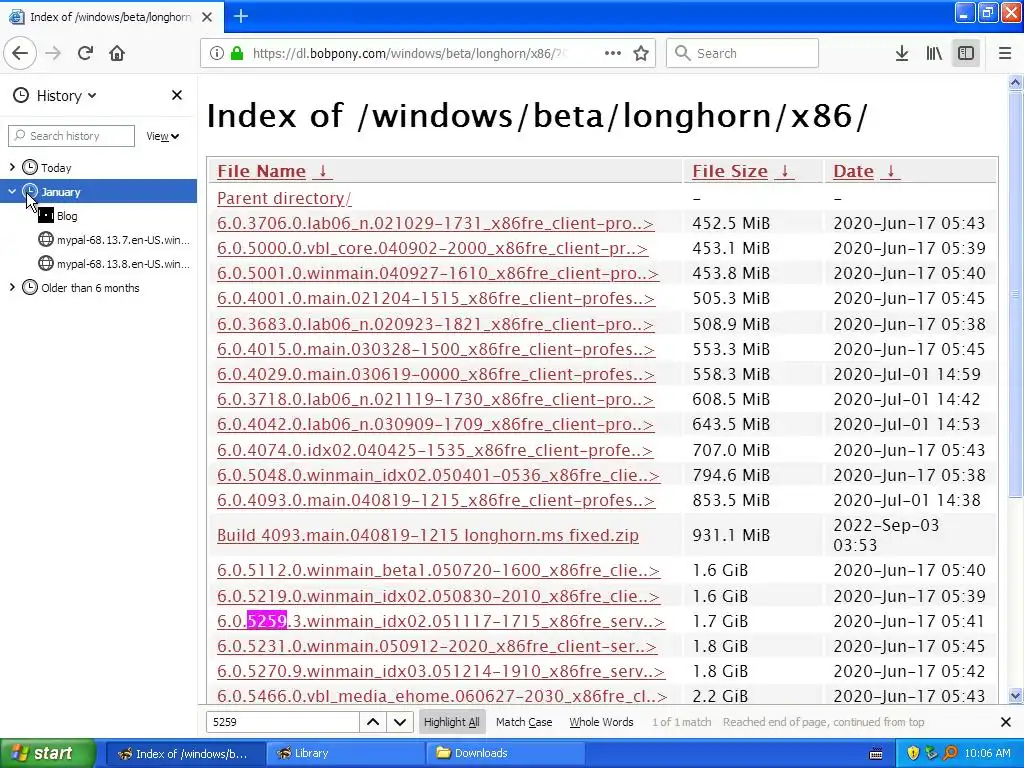
Task: Collapse the January history folder
Action: 12,191
